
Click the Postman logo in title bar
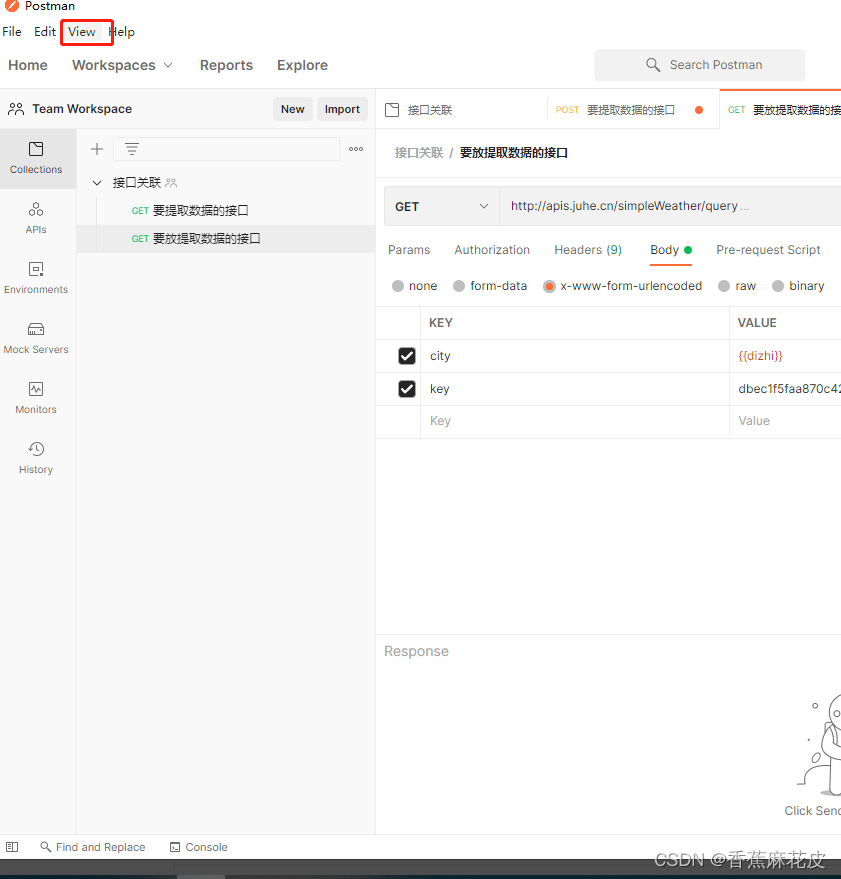point(11,6)
